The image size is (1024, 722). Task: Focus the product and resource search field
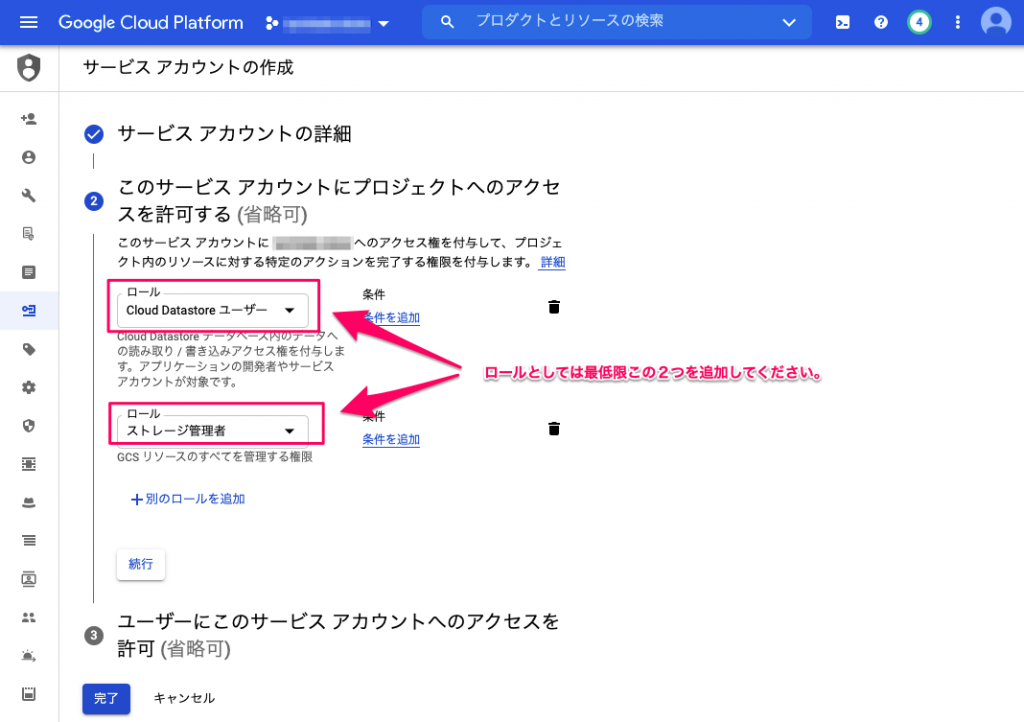coord(616,22)
